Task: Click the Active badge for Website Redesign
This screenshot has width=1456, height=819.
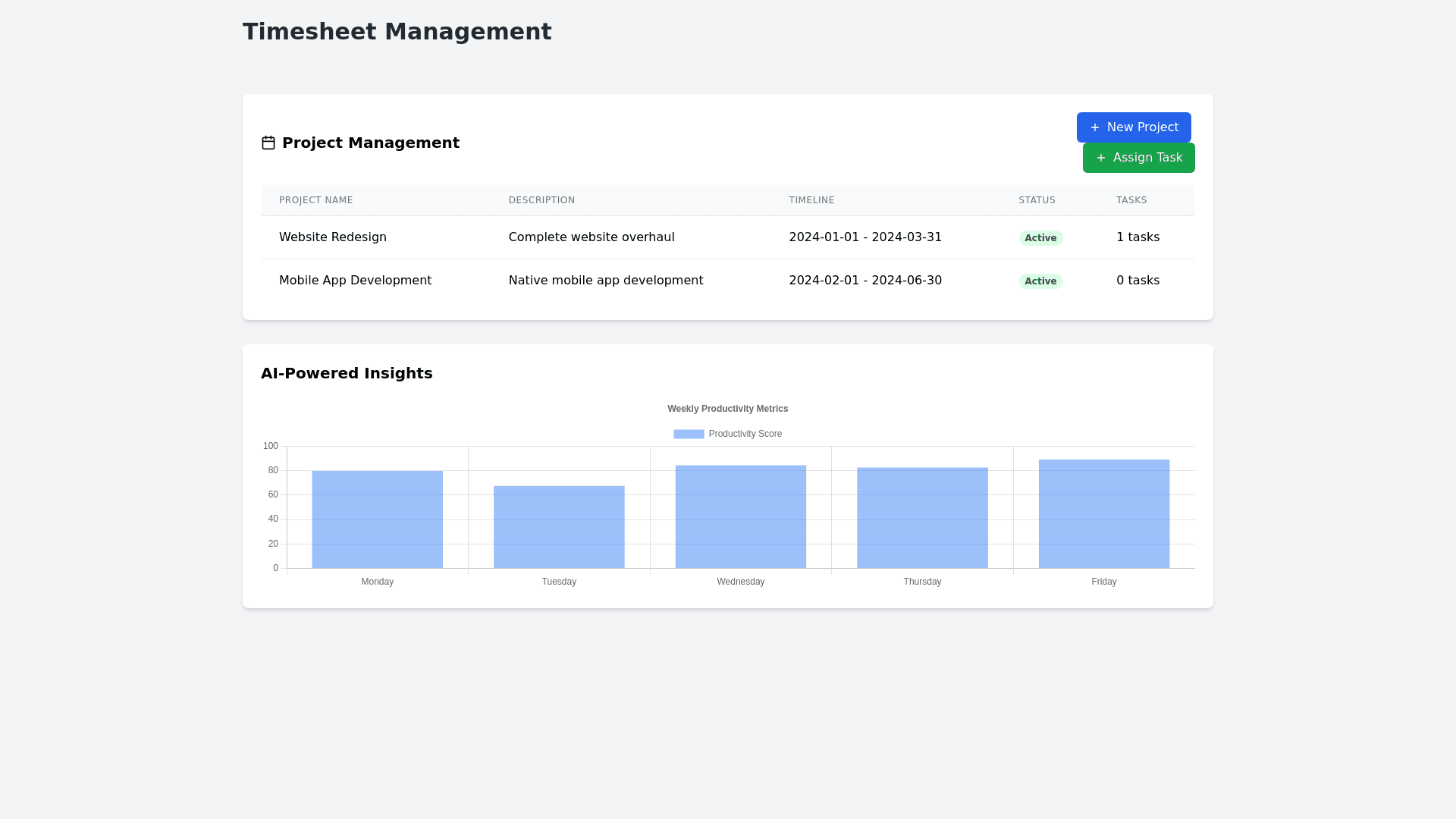Action: (x=1040, y=238)
